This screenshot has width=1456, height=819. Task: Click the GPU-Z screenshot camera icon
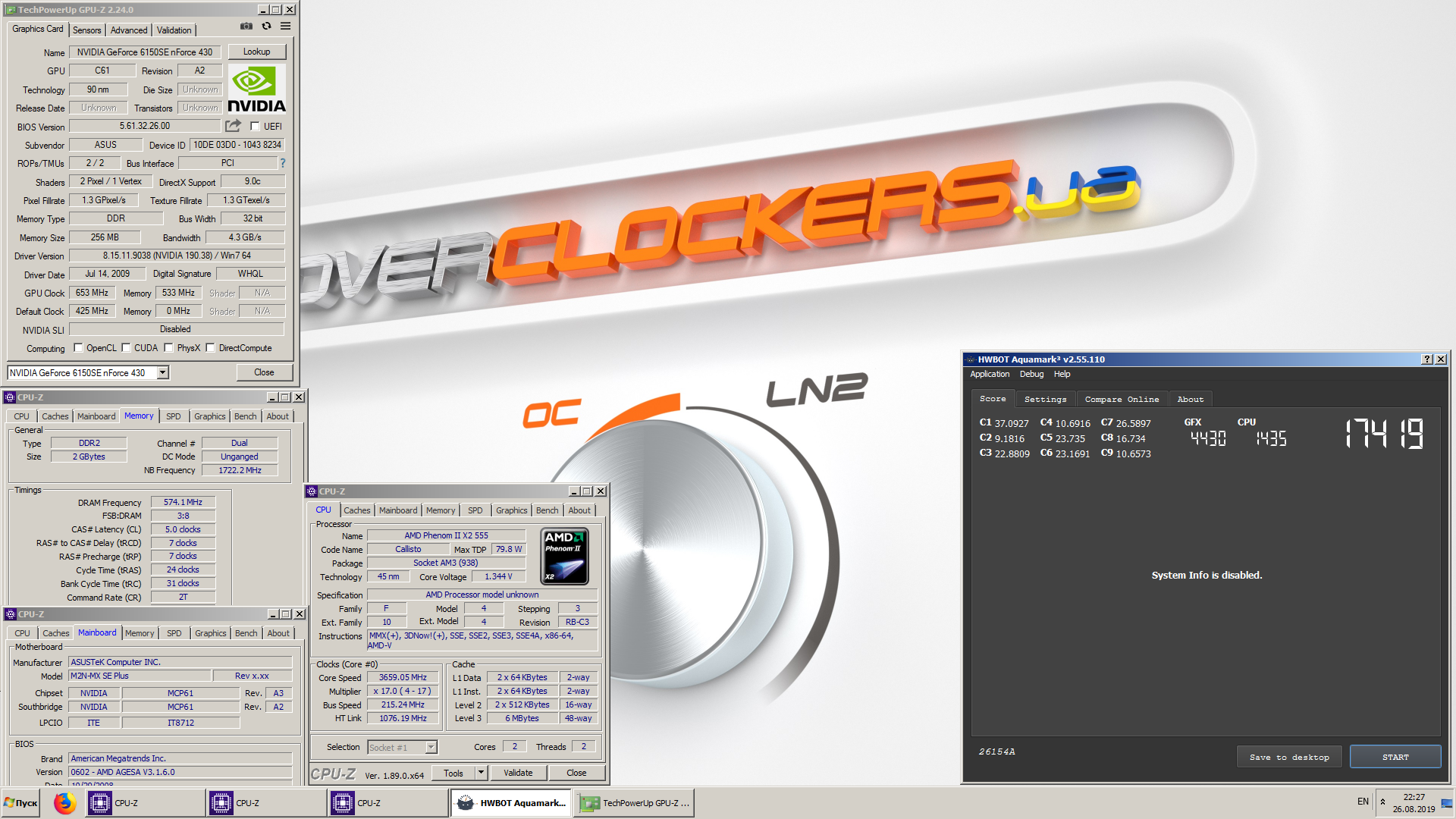tap(246, 26)
